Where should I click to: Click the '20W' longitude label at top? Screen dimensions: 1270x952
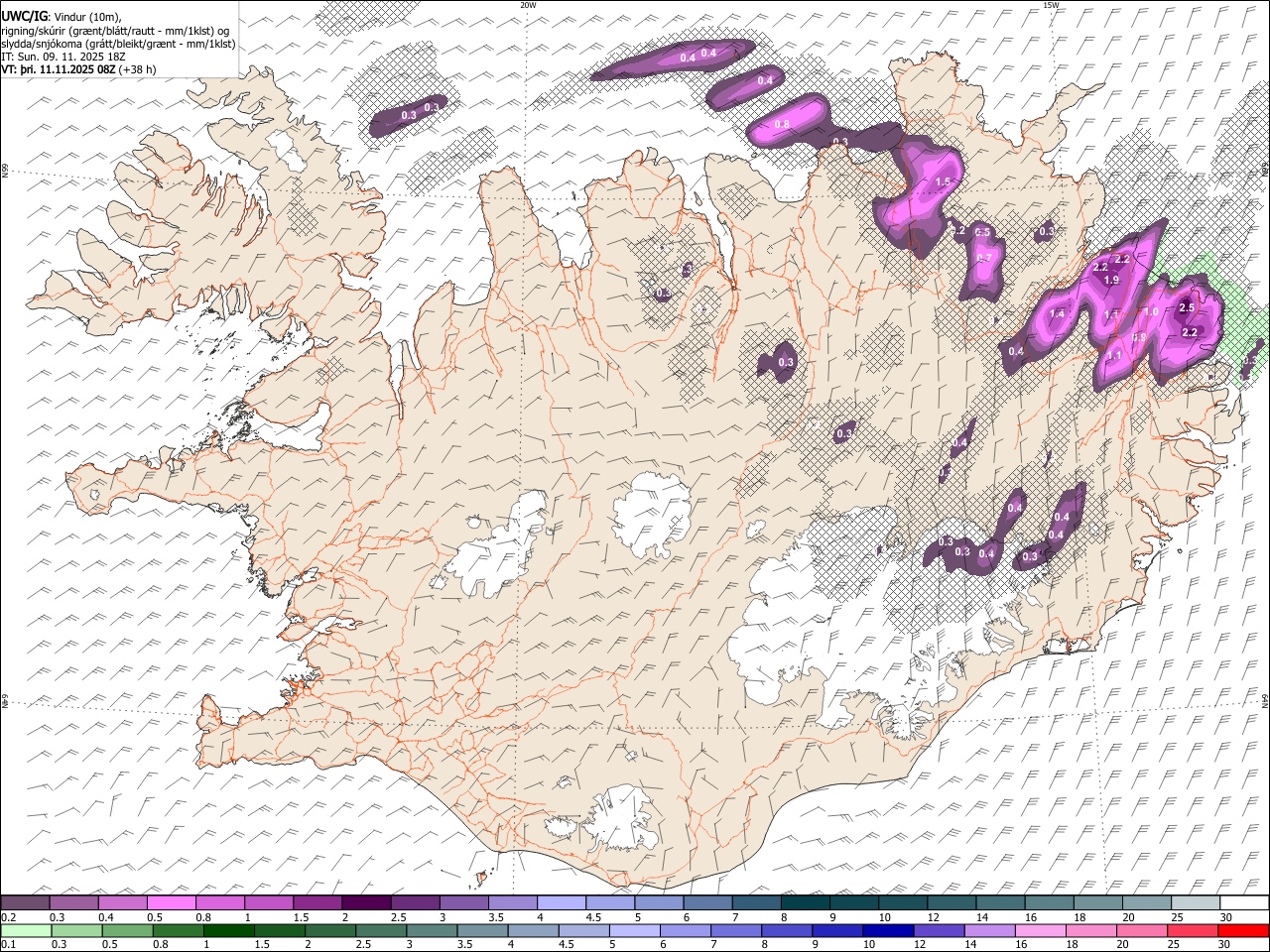pos(528,5)
